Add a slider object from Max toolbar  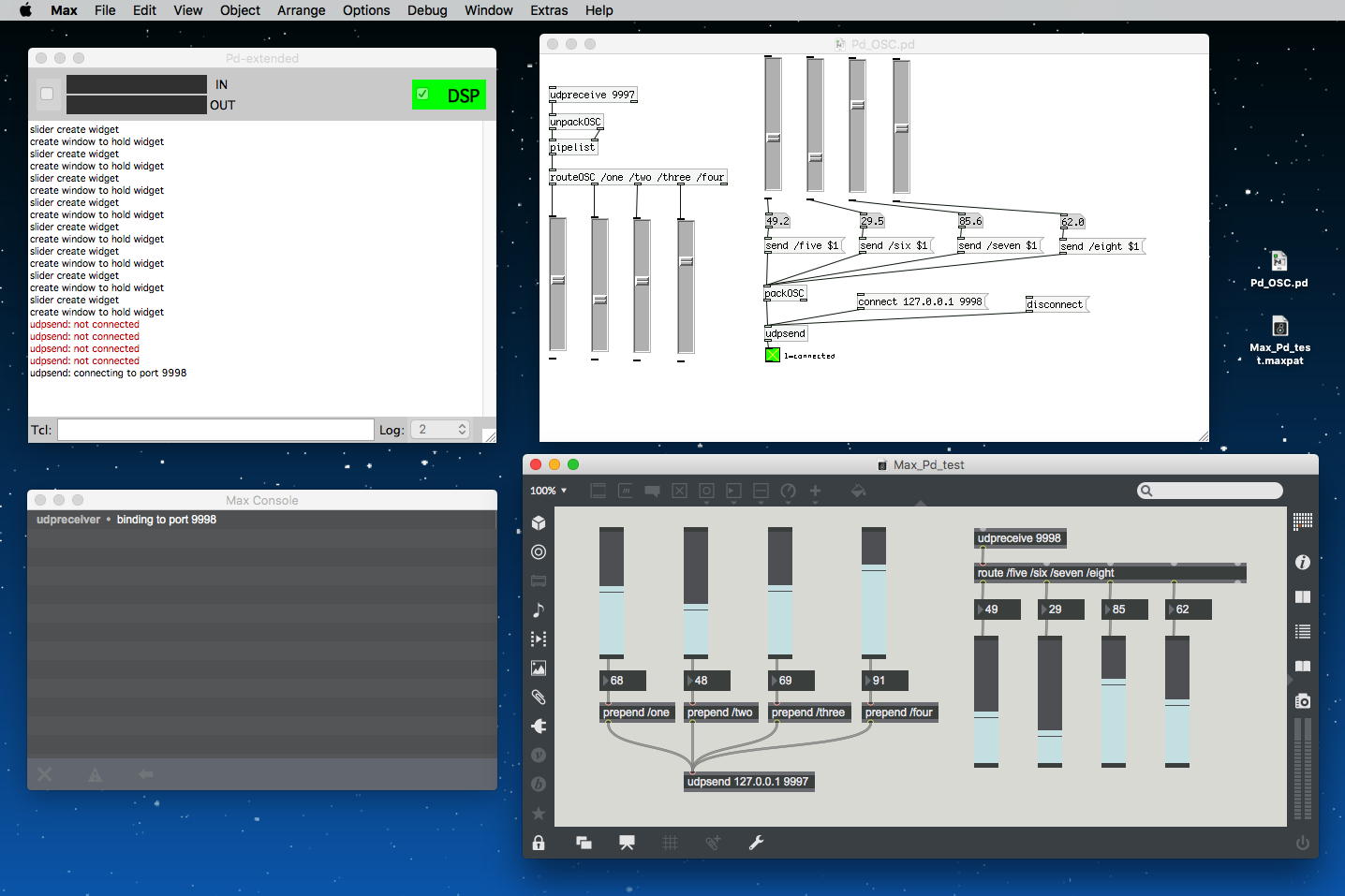[x=761, y=491]
